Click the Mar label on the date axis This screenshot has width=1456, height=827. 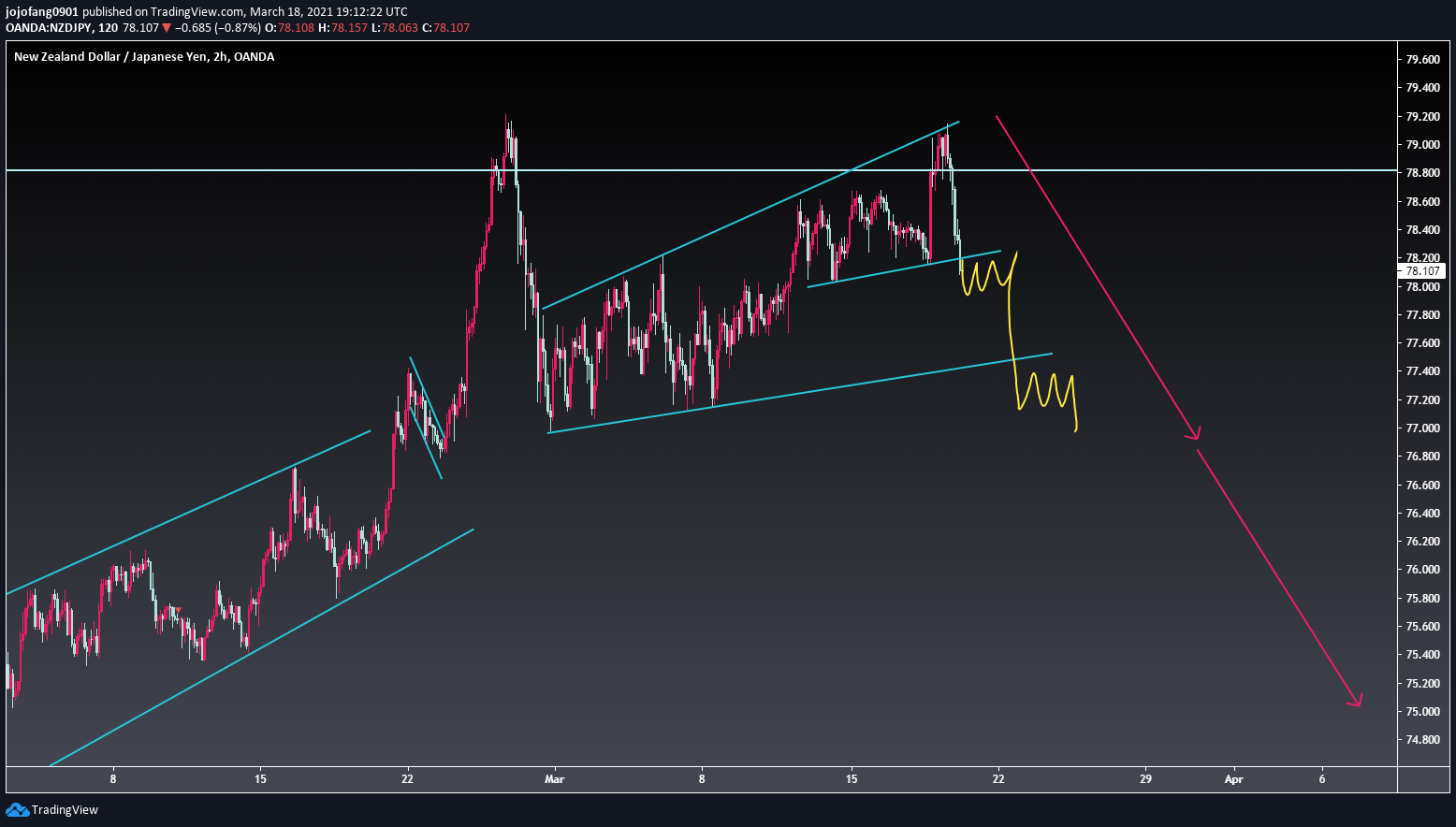click(x=555, y=778)
